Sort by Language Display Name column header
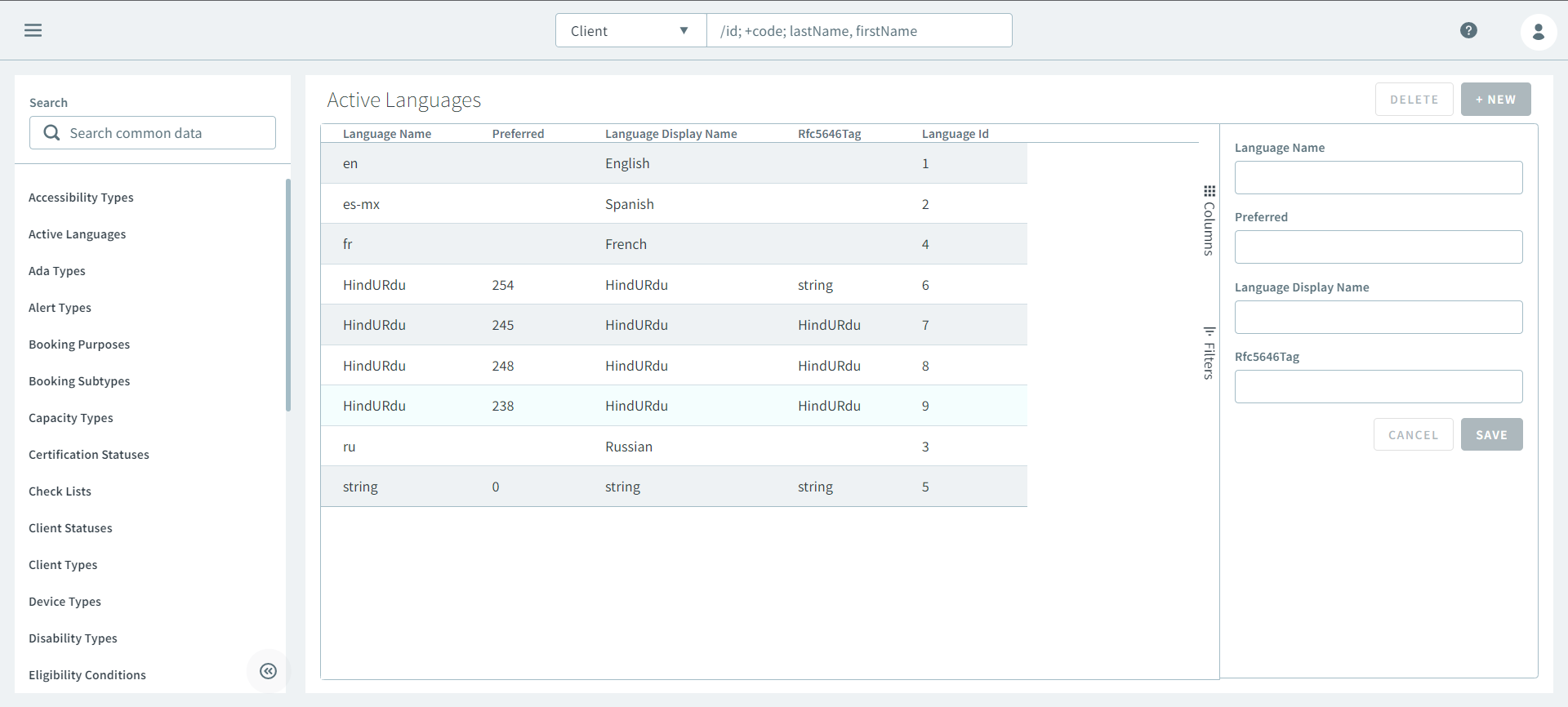Image resolution: width=1568 pixels, height=707 pixels. 671,134
